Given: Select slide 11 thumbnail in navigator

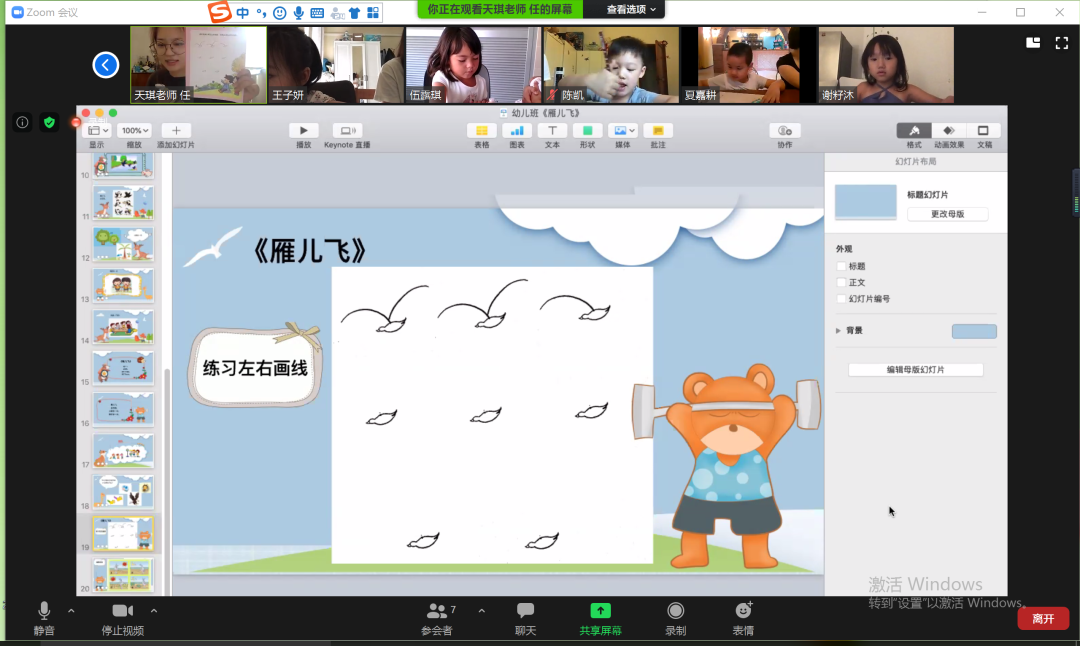Looking at the screenshot, I should [x=123, y=202].
